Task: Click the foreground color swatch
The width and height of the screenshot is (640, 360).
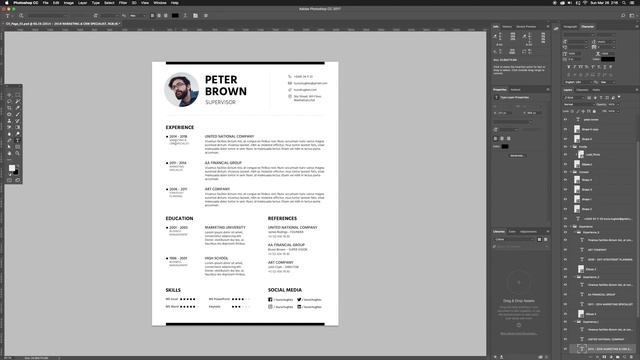Action: pyautogui.click(x=12, y=168)
